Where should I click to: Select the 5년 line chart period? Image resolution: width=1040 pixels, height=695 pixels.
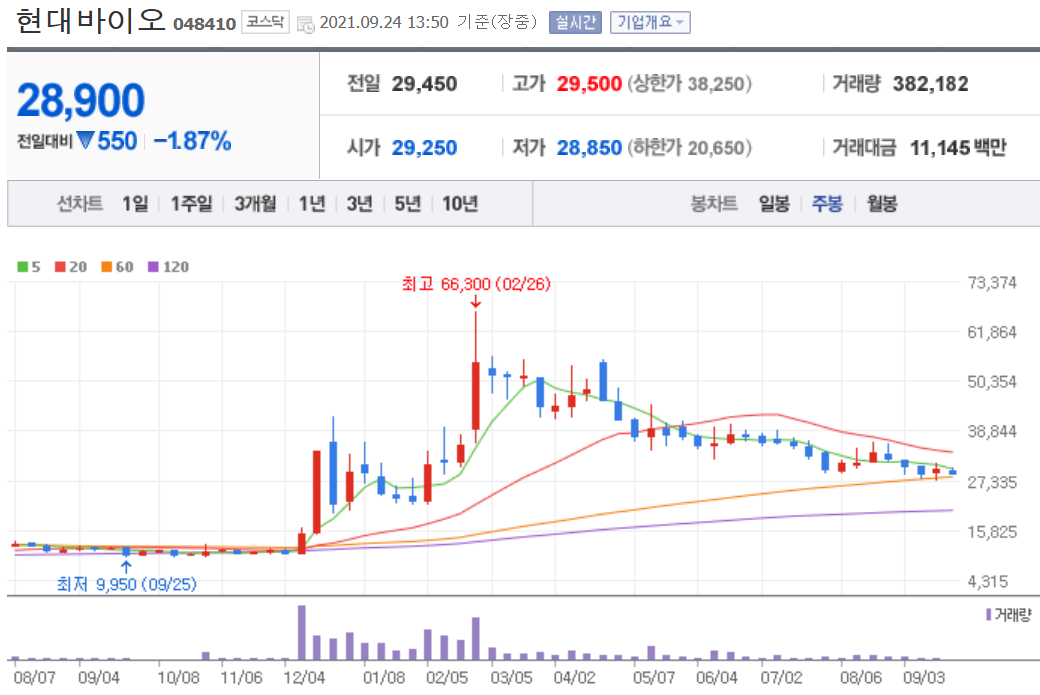pyautogui.click(x=407, y=204)
